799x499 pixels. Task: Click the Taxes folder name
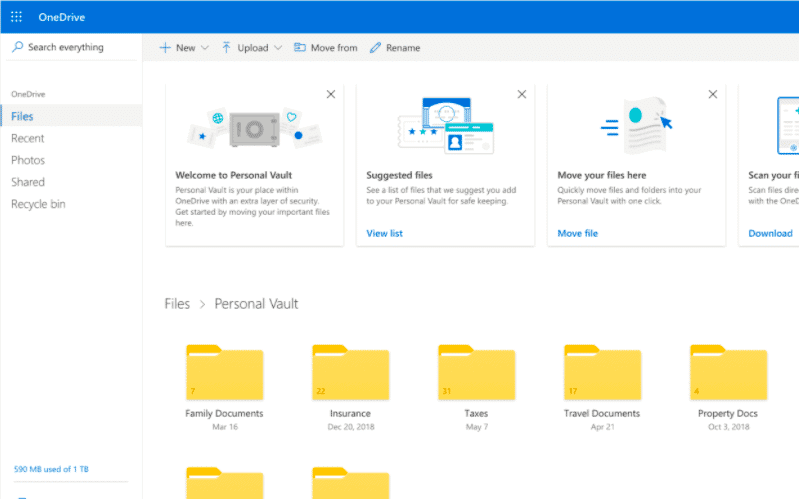pyautogui.click(x=476, y=413)
